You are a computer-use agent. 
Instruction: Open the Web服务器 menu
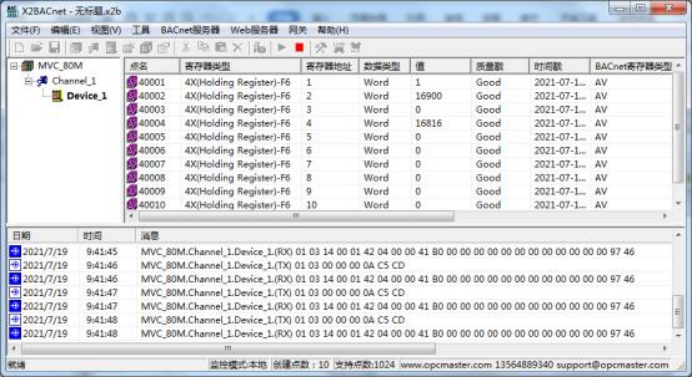pyautogui.click(x=254, y=30)
